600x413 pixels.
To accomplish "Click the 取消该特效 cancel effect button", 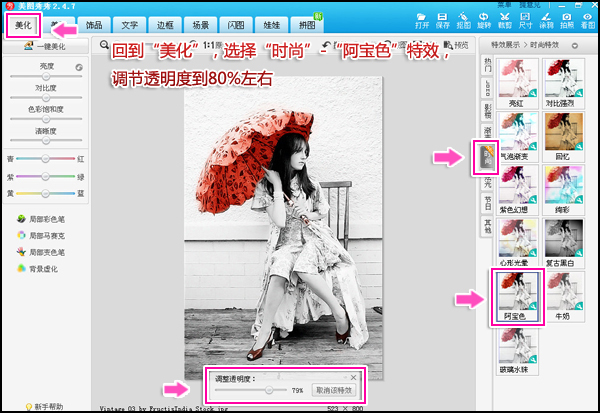I will 333,390.
